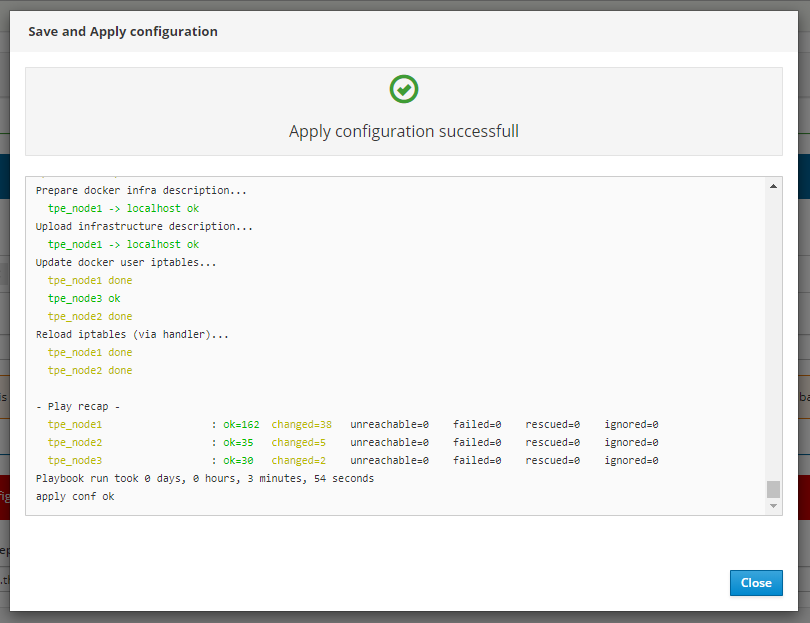Click the log scrollbar up arrow
The height and width of the screenshot is (623, 810).
[773, 186]
